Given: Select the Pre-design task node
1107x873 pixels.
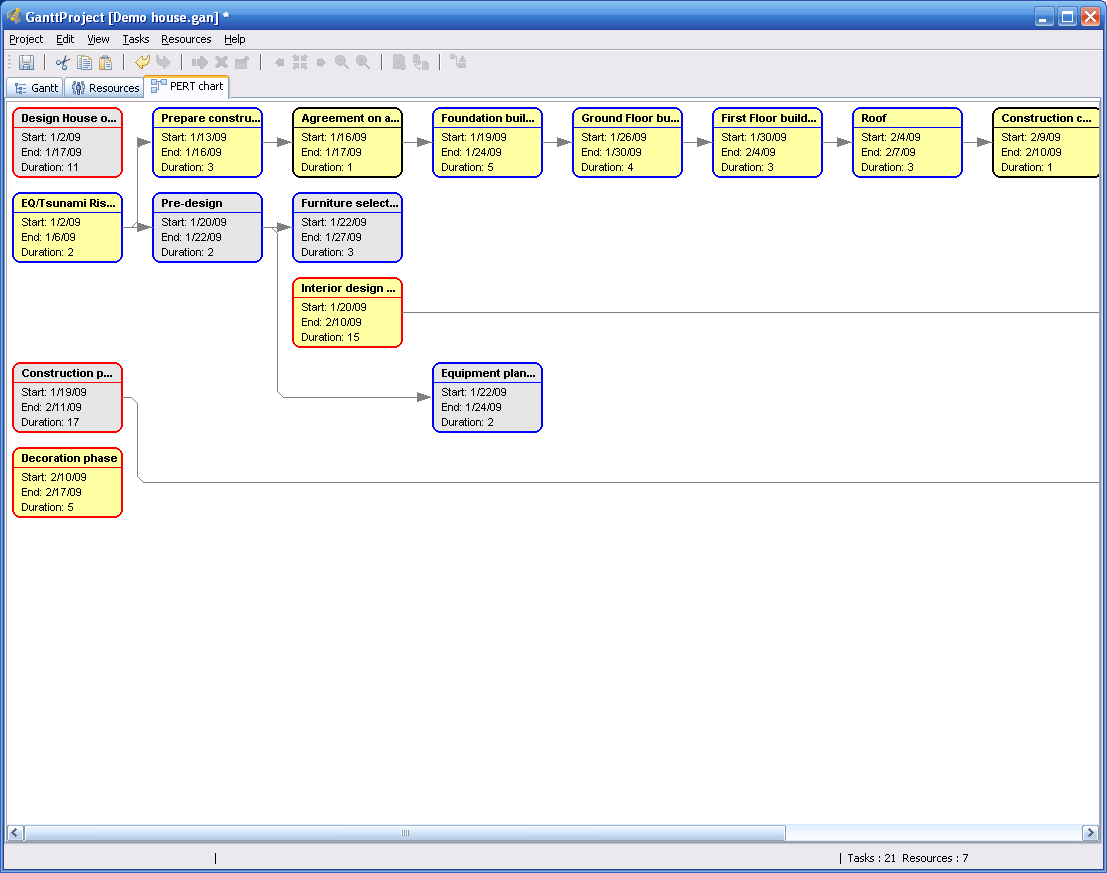Looking at the screenshot, I should (x=207, y=228).
